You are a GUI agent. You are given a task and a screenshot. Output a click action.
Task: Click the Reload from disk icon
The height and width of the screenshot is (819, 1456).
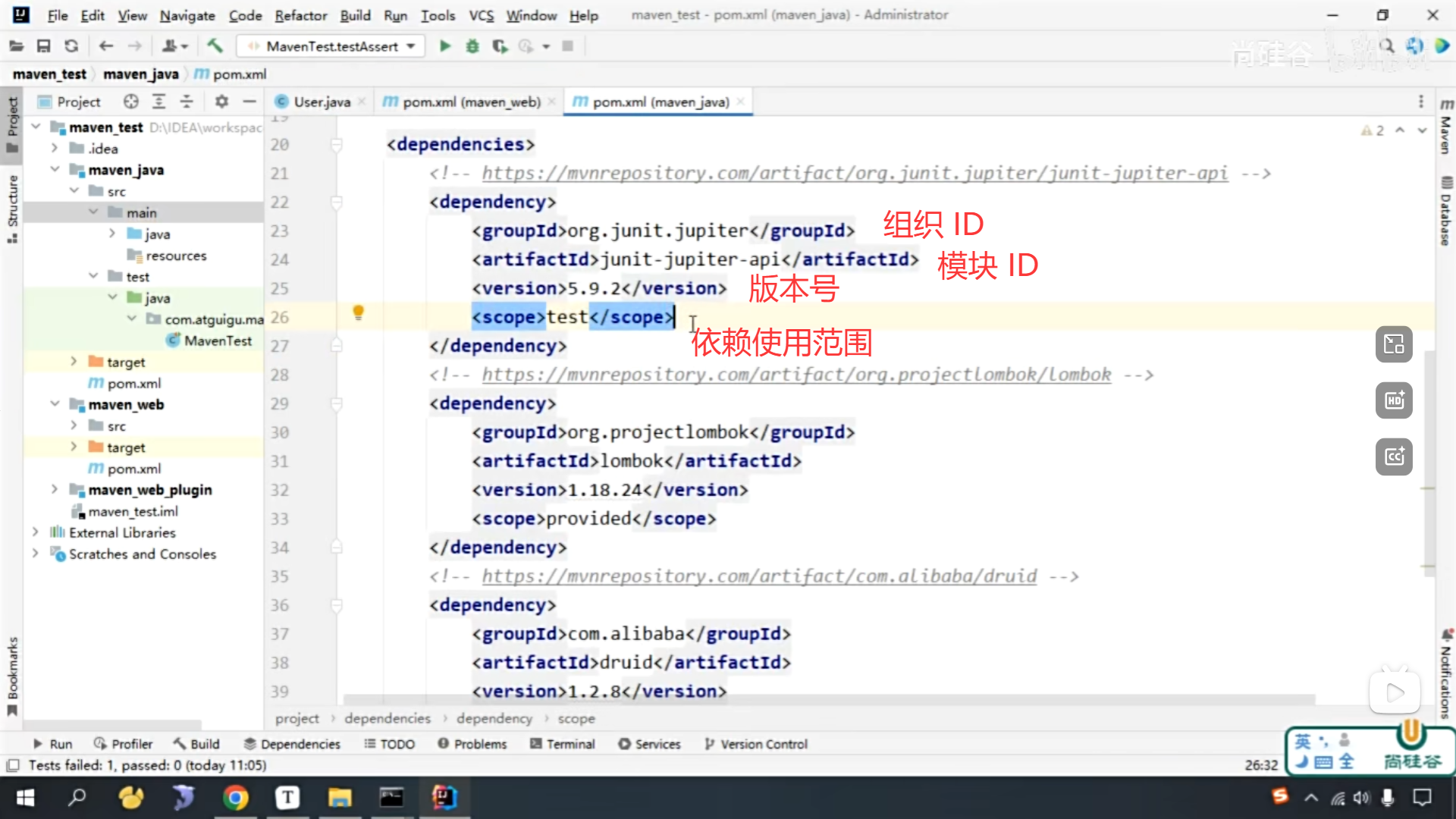[71, 46]
